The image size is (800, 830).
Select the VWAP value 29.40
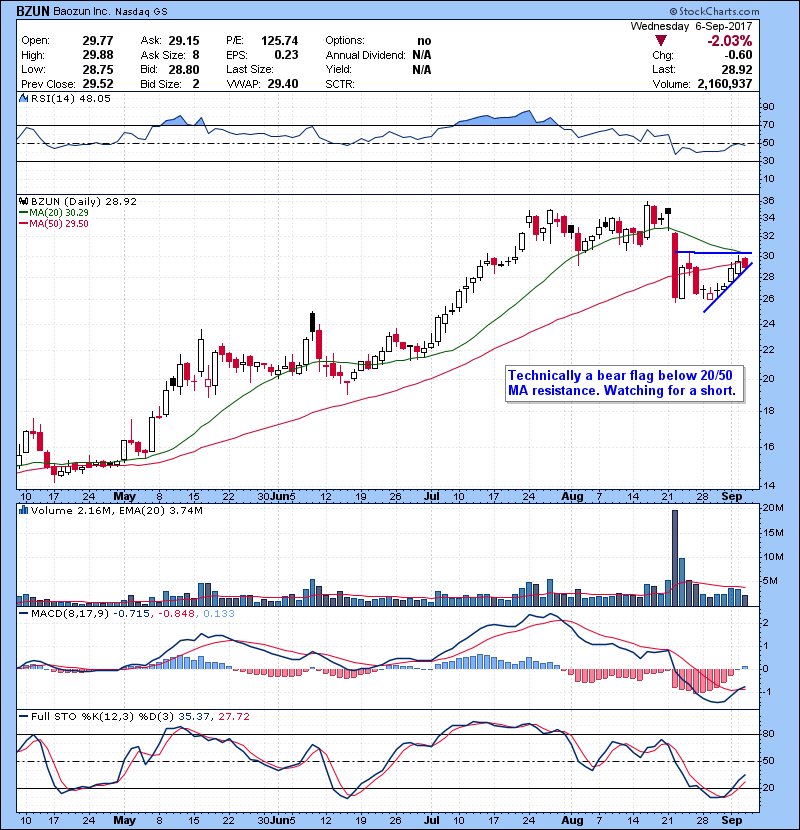[283, 84]
